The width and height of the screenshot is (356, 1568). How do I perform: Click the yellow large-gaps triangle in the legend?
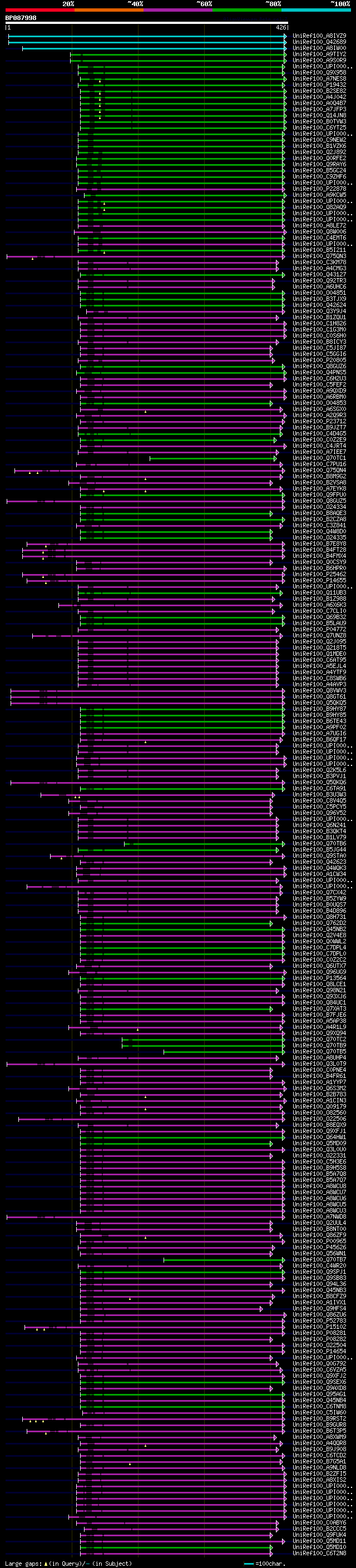point(46,1563)
